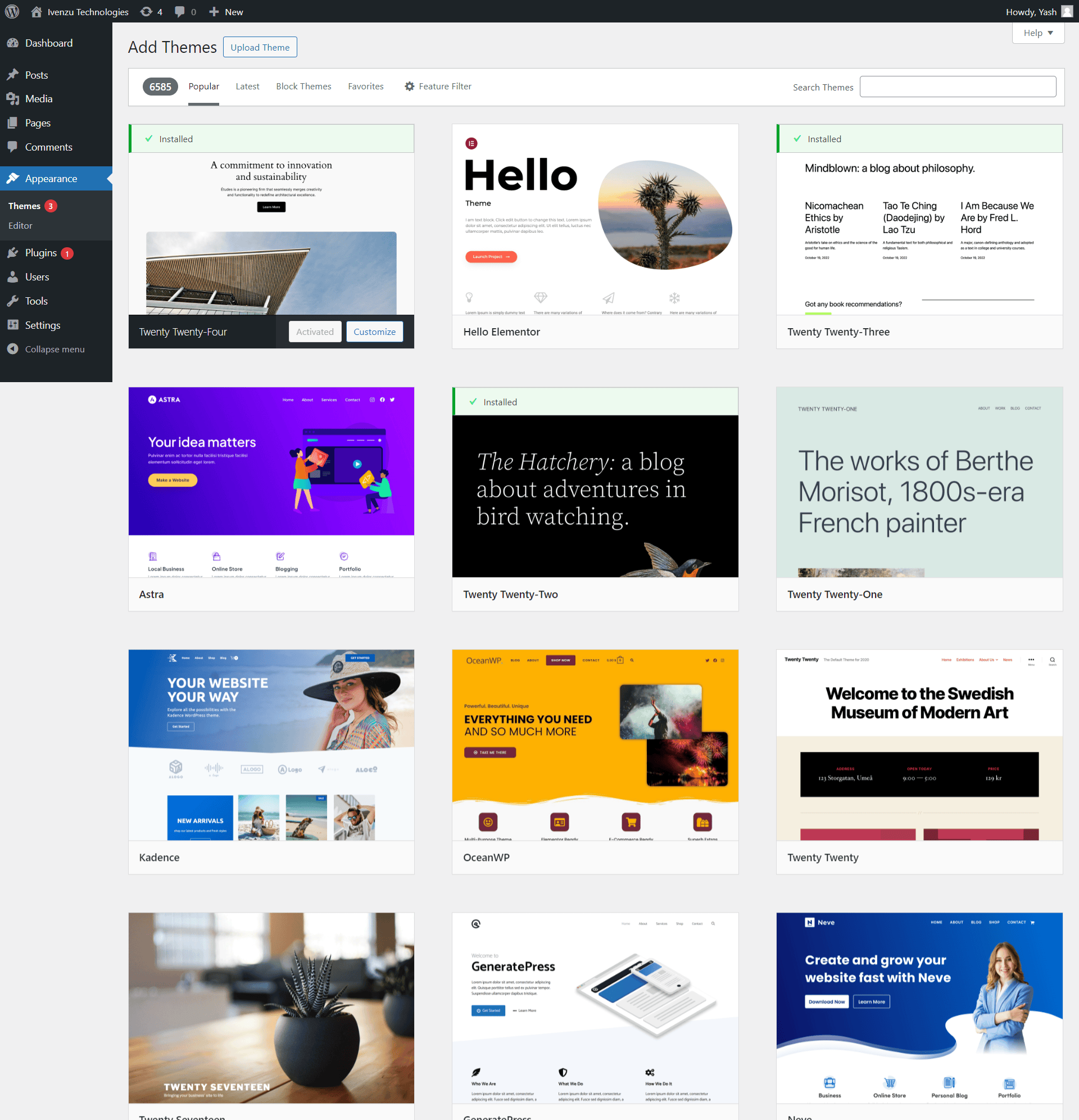Select the Block Themes tab
The image size is (1079, 1120).
click(x=303, y=86)
